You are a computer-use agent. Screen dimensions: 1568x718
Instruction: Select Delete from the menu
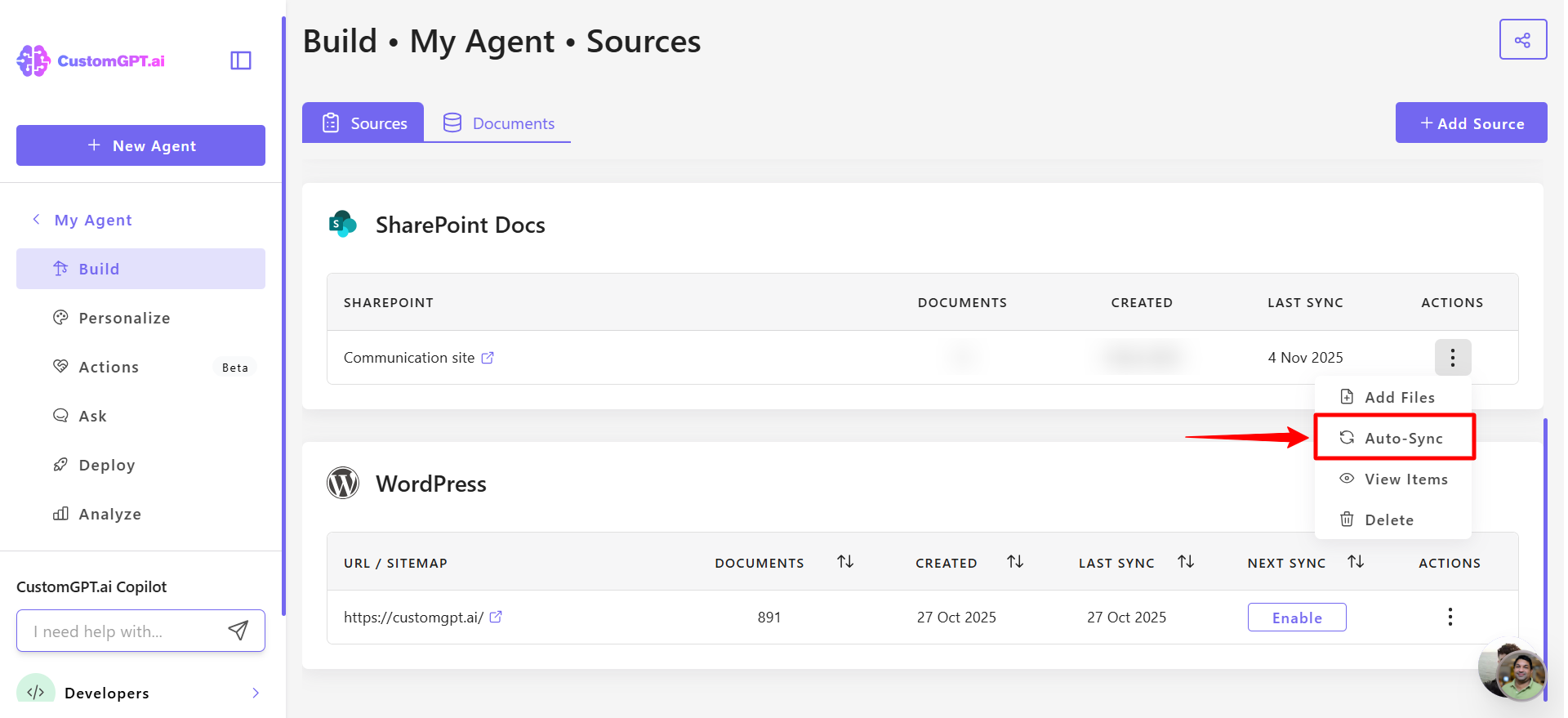click(x=1393, y=520)
